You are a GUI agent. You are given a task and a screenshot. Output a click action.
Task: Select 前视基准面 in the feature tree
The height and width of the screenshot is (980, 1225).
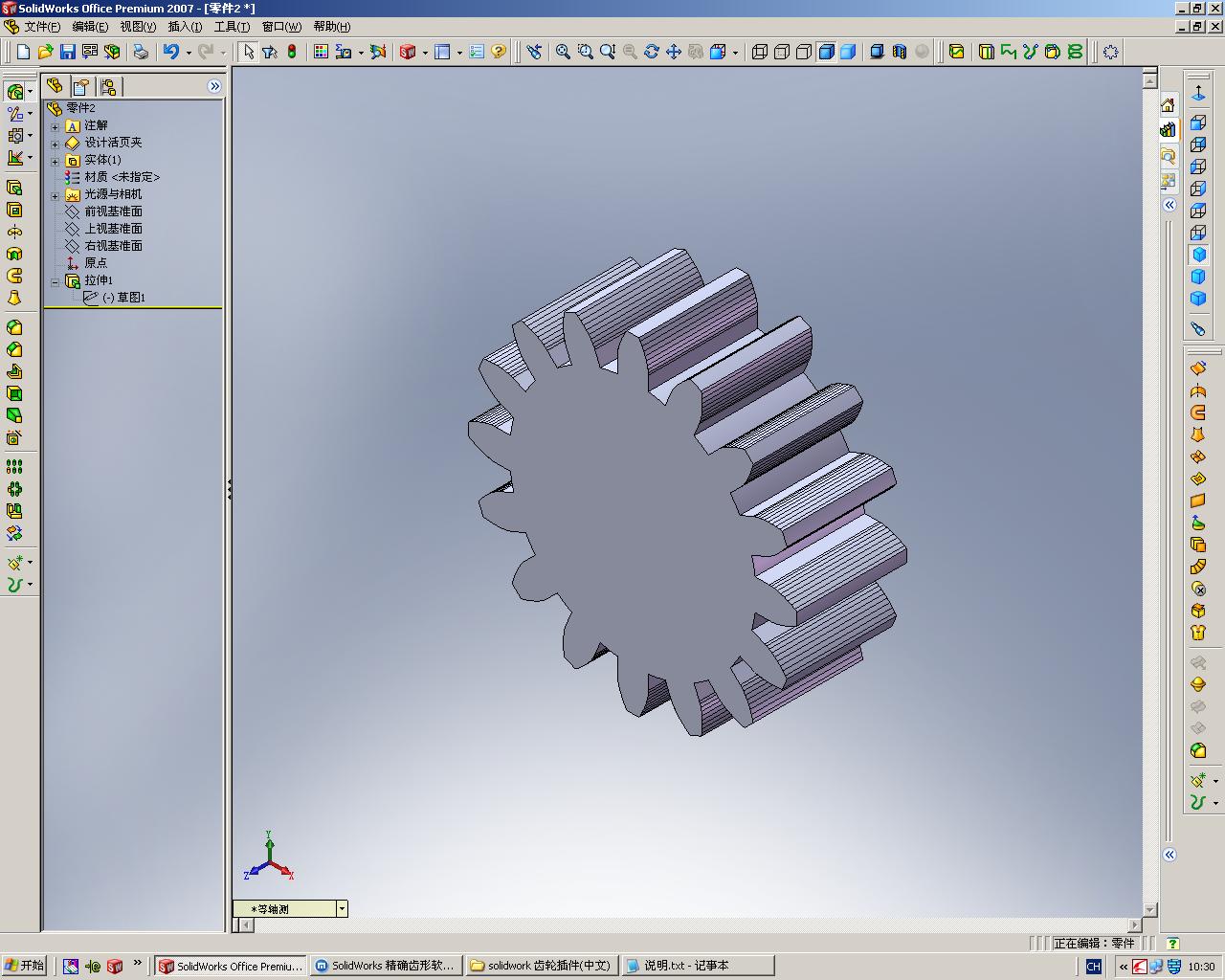(113, 212)
